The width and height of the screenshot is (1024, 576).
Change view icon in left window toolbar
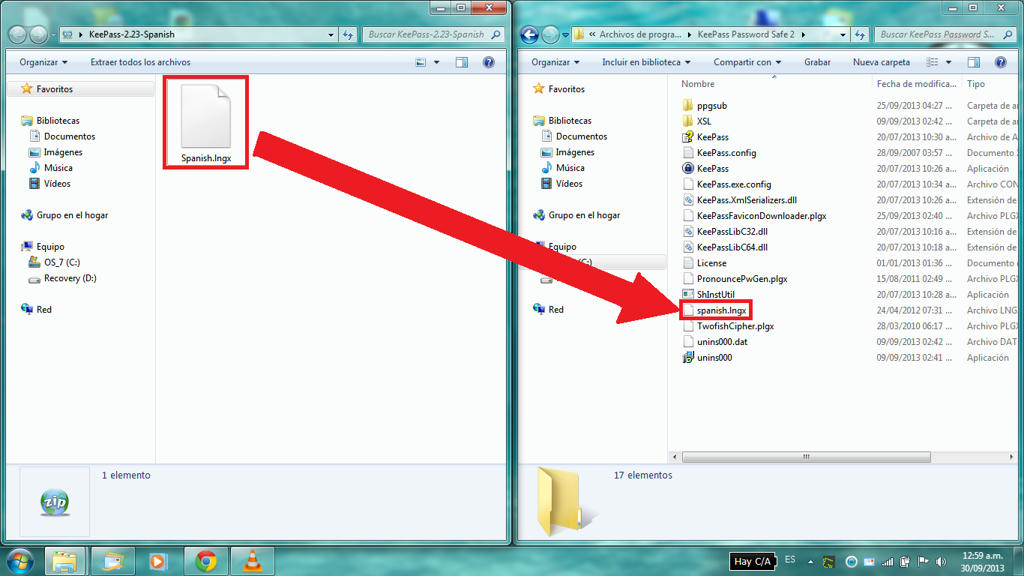pyautogui.click(x=421, y=62)
